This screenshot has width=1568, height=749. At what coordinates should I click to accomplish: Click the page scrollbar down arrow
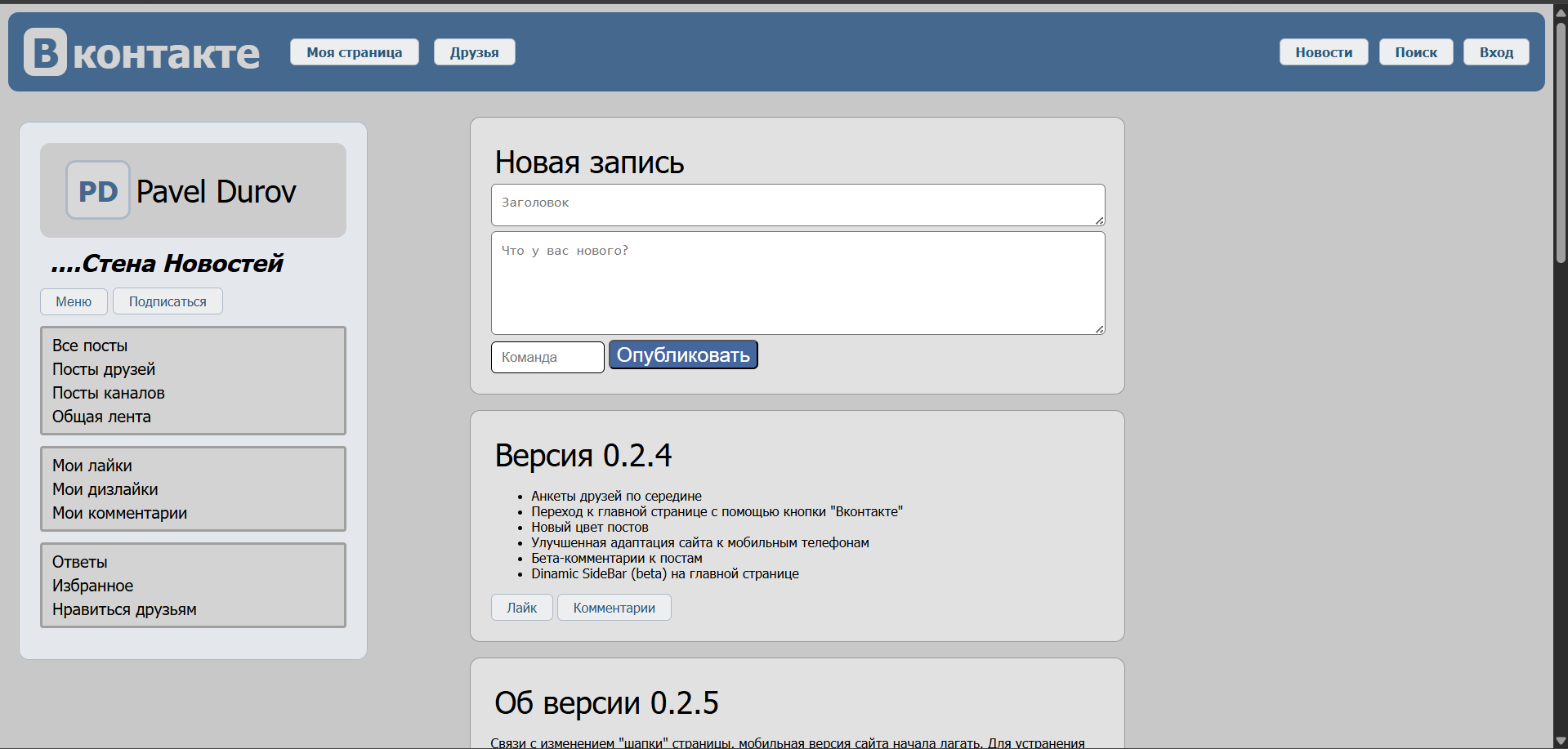pos(1561,742)
